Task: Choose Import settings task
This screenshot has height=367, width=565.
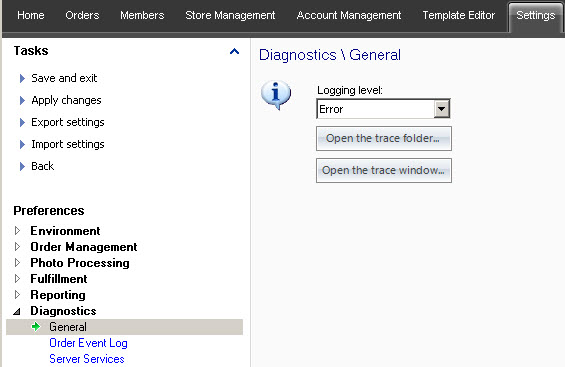Action: [68, 144]
